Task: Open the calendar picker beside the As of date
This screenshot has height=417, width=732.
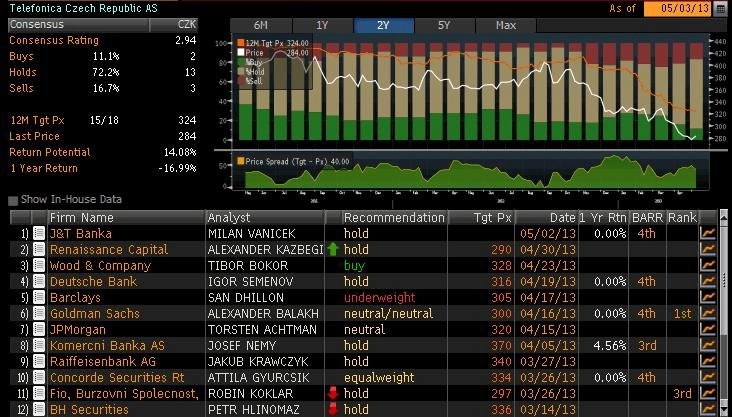Action: 720,8
